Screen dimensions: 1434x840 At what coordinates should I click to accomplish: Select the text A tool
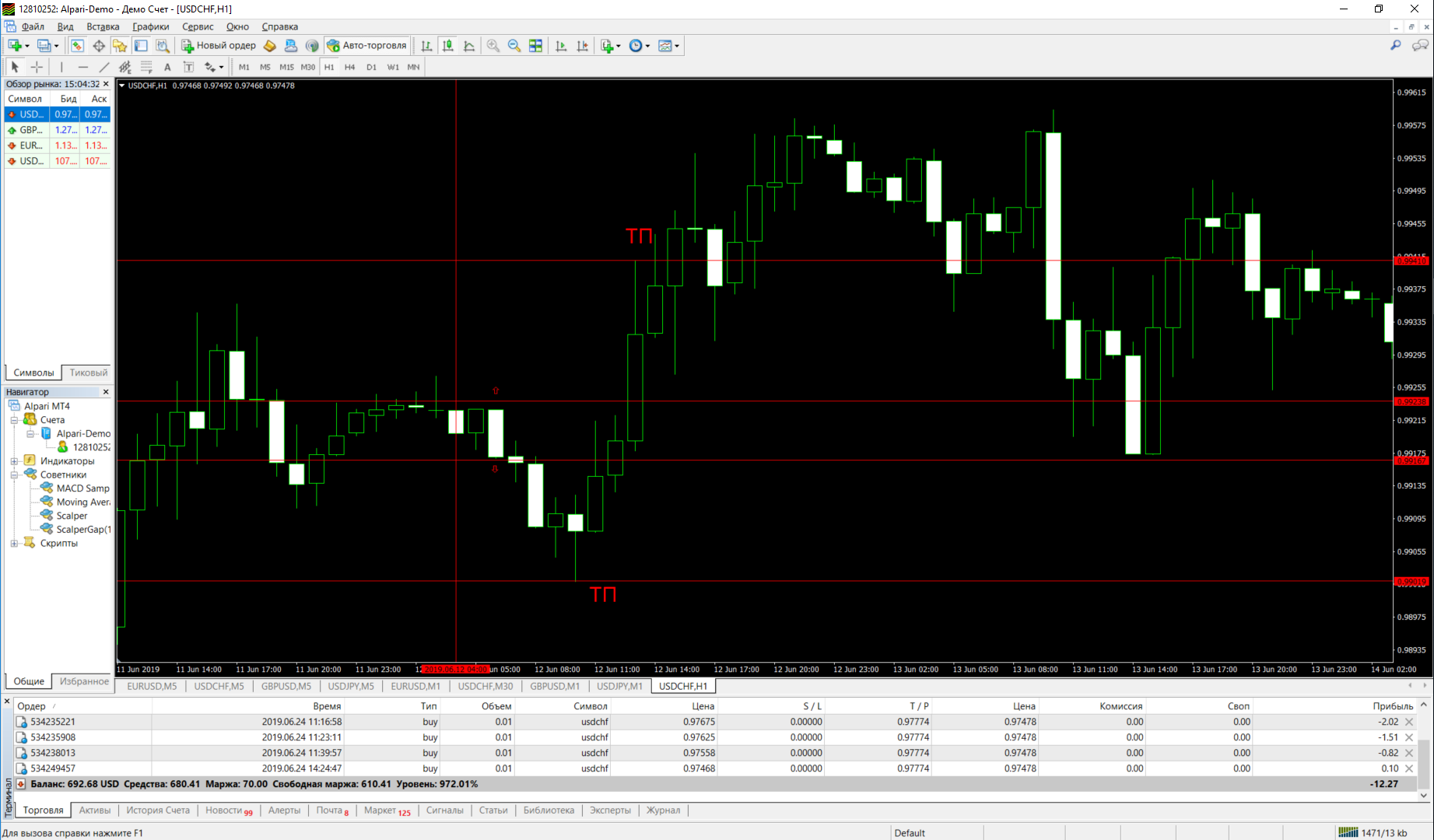[x=167, y=67]
